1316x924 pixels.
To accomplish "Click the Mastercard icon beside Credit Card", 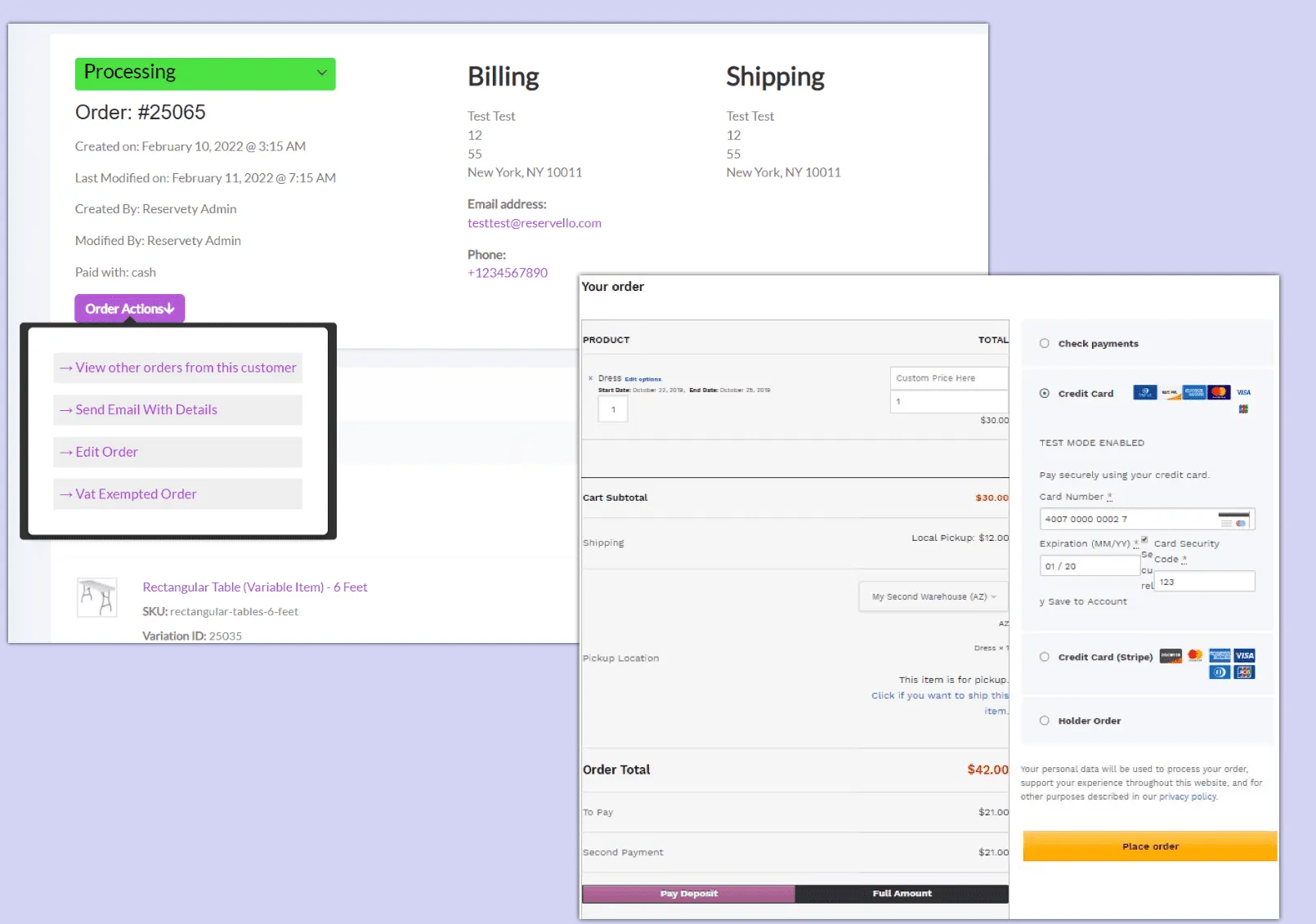I will click(1219, 393).
